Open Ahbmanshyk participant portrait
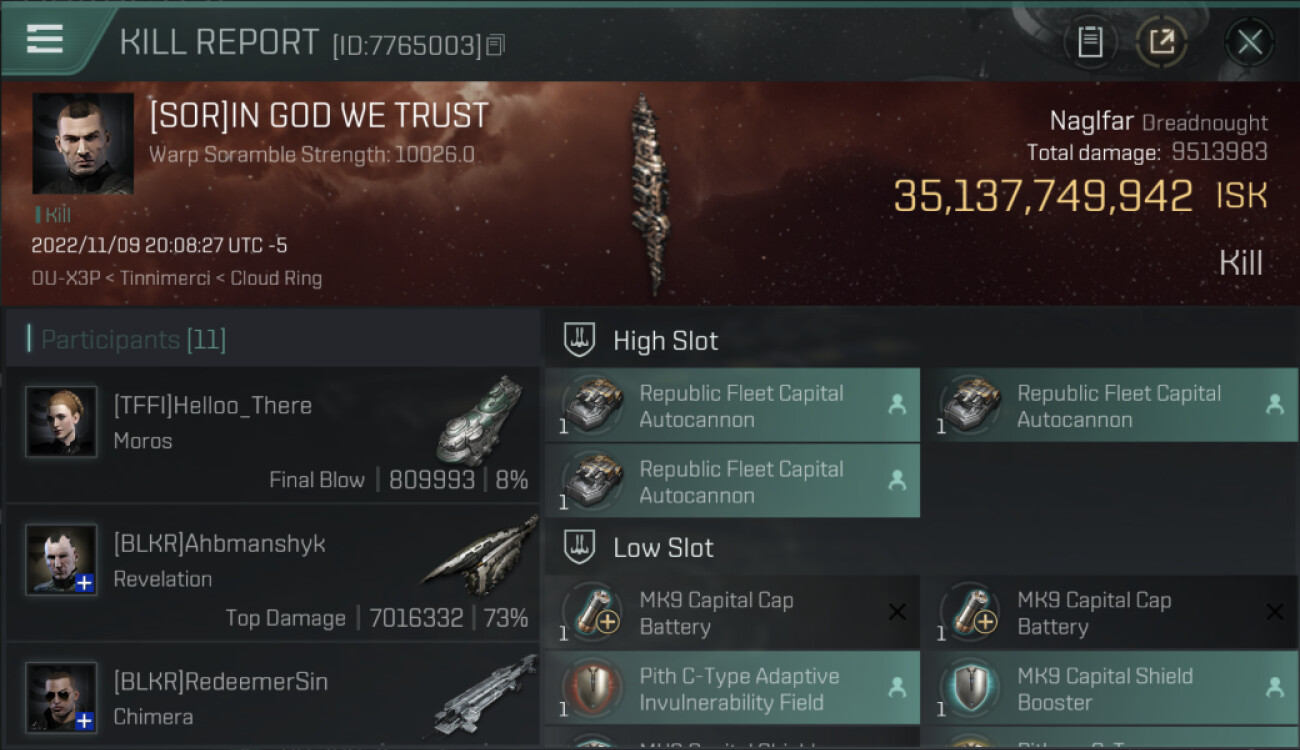Screen dimensions: 1300x750 tap(61, 560)
